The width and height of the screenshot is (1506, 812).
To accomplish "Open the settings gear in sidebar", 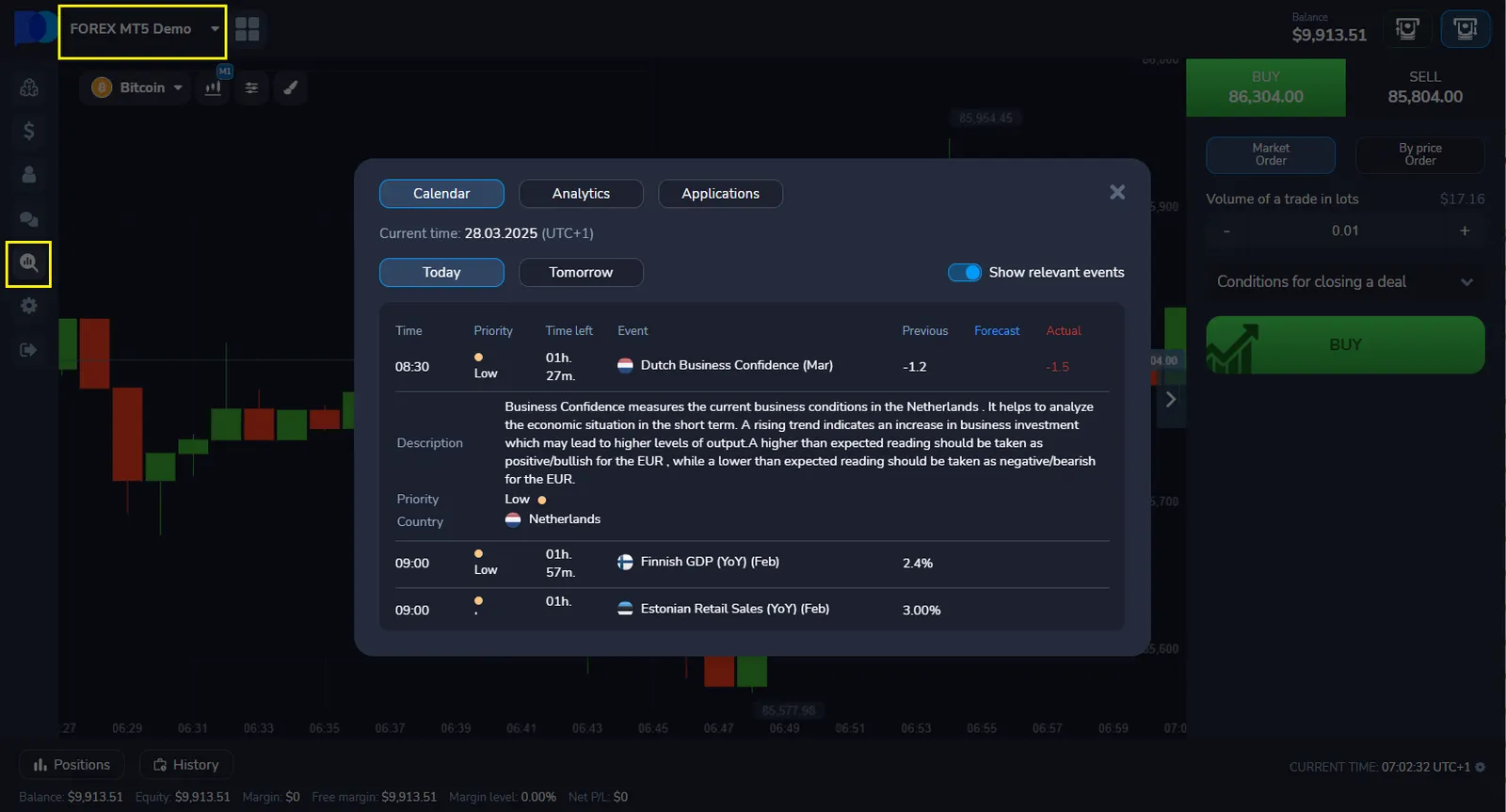I will [x=28, y=306].
